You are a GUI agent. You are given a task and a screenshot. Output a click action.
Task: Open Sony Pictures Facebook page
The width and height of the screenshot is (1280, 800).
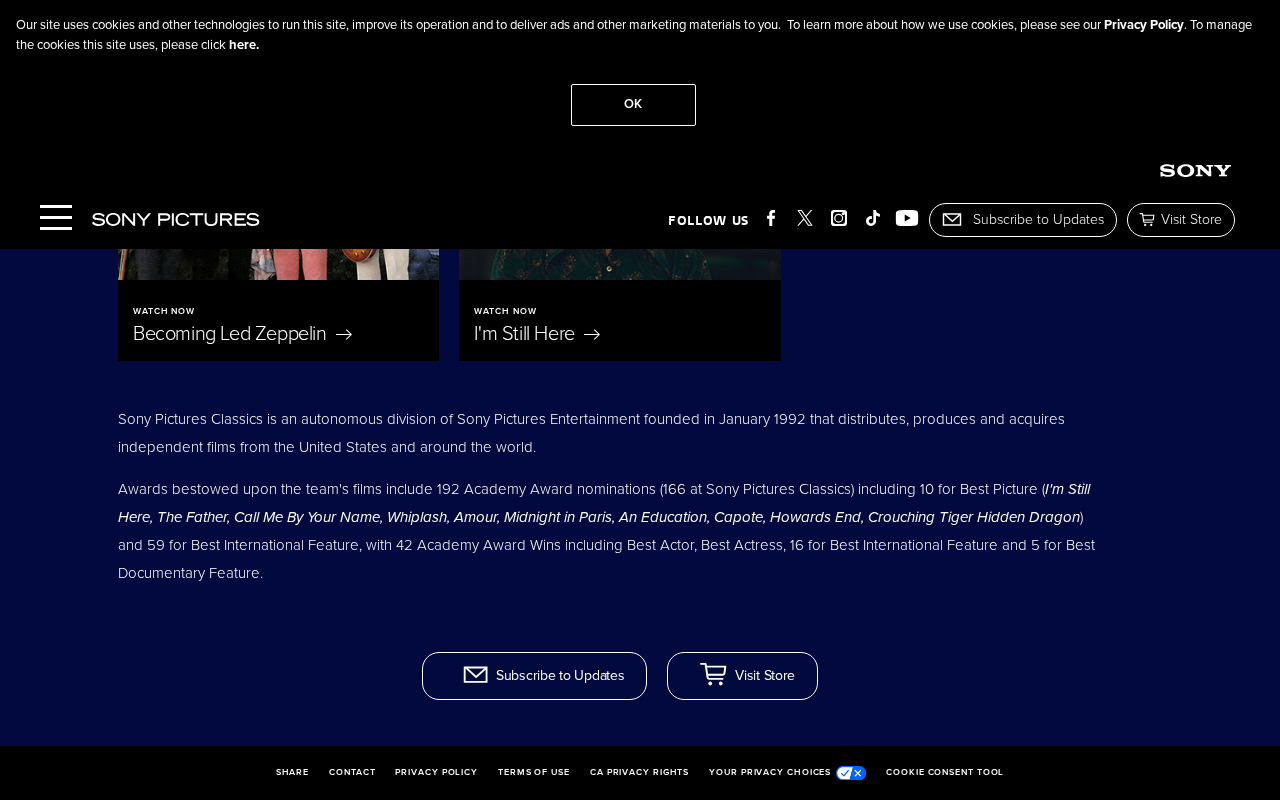pos(771,218)
